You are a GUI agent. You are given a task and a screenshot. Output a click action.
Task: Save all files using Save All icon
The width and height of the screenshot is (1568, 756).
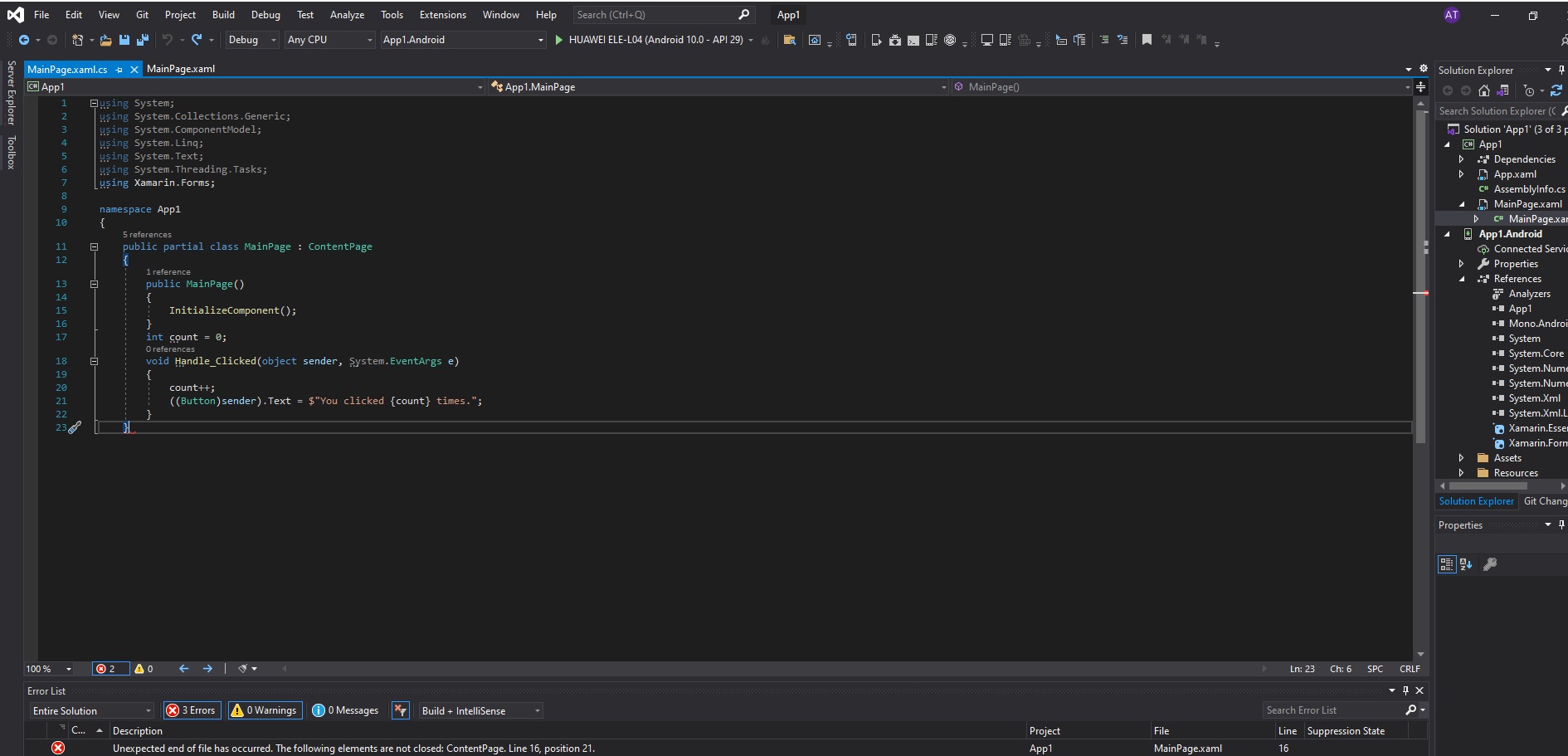(x=142, y=40)
